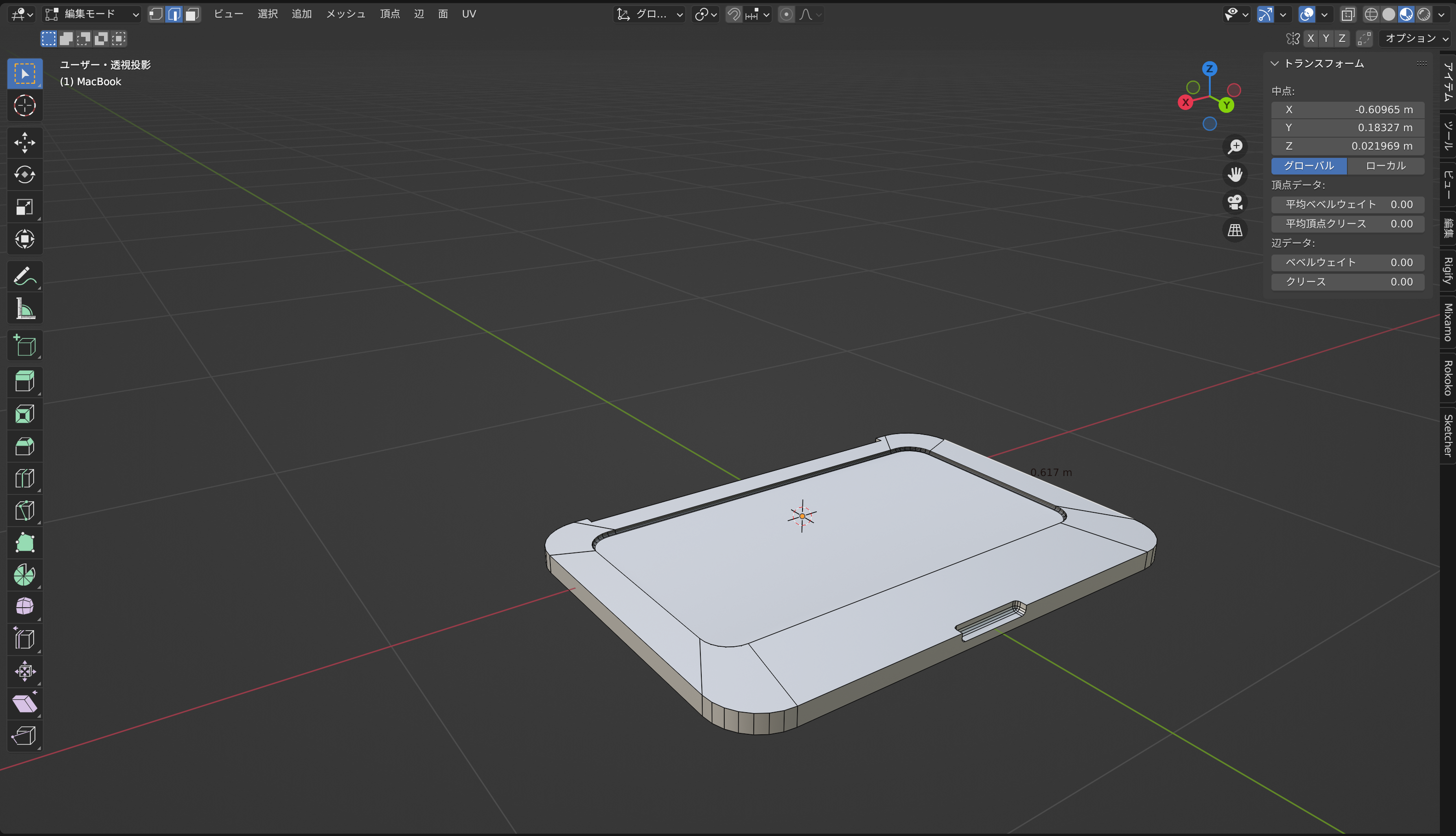Open the snapping options dropdown
The height and width of the screenshot is (836, 1456).
pos(758,14)
